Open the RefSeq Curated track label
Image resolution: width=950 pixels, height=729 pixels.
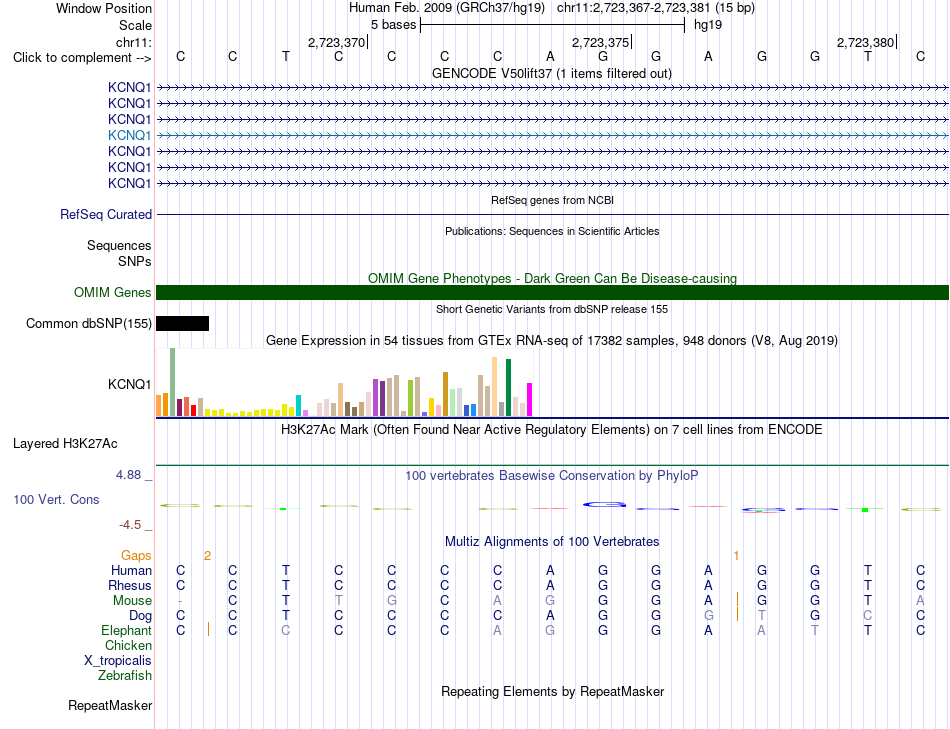pos(105,215)
